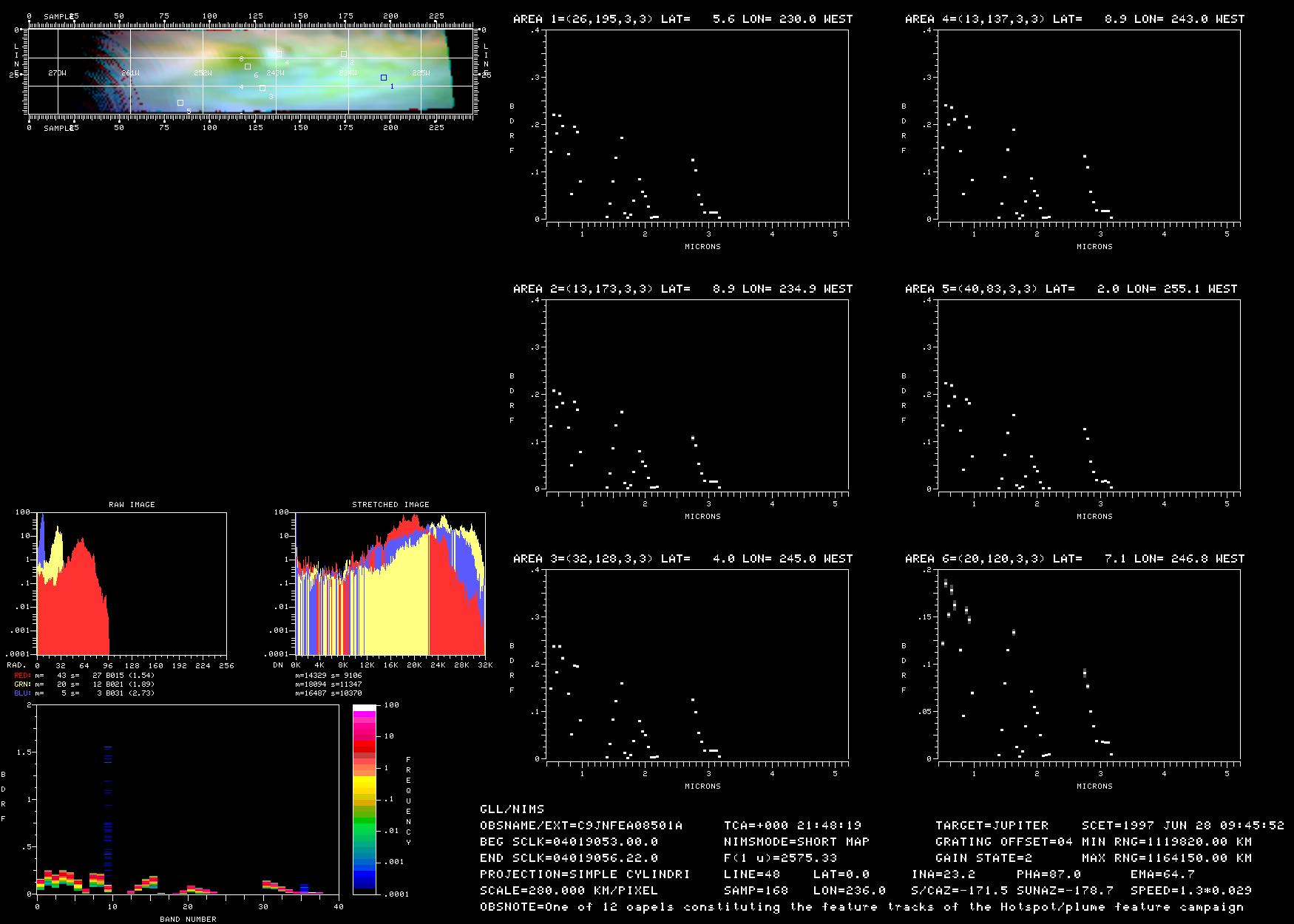Click yellow band of frequency color scale
1294x924 pixels.
pos(364,784)
